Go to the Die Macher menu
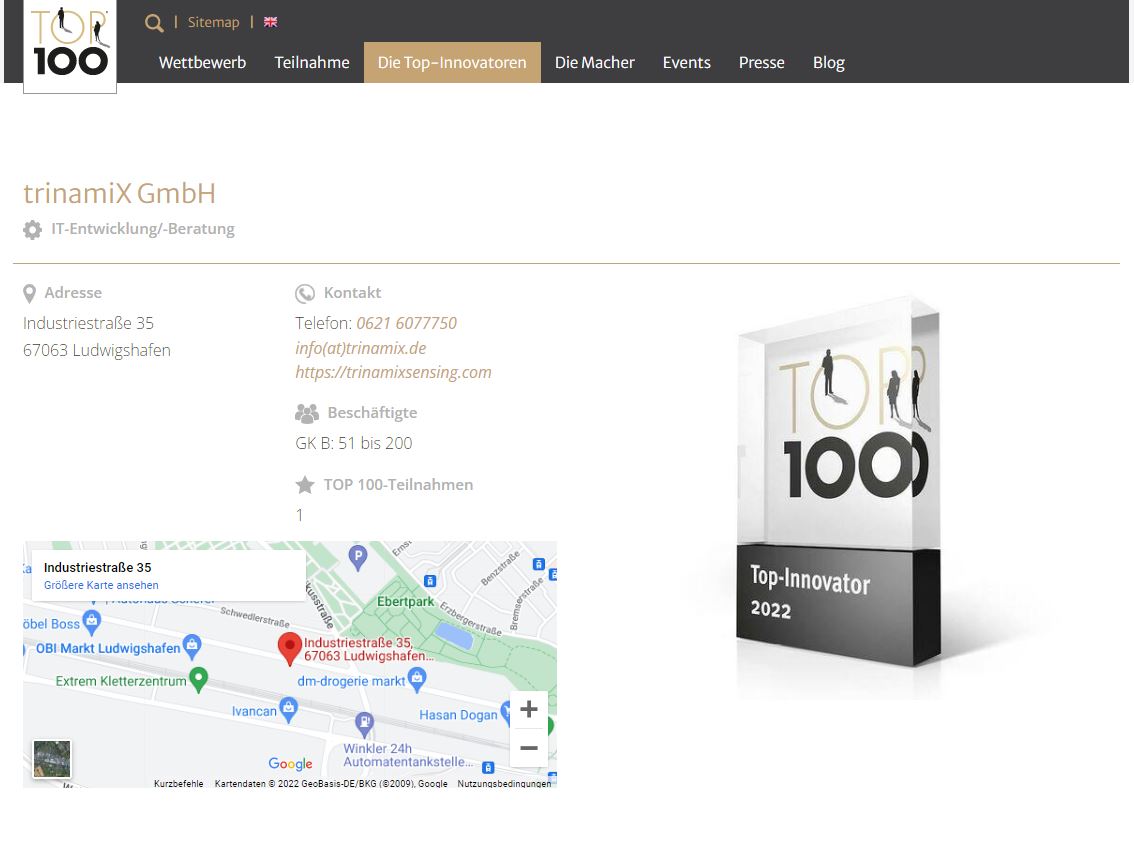1134x841 pixels. 594,63
